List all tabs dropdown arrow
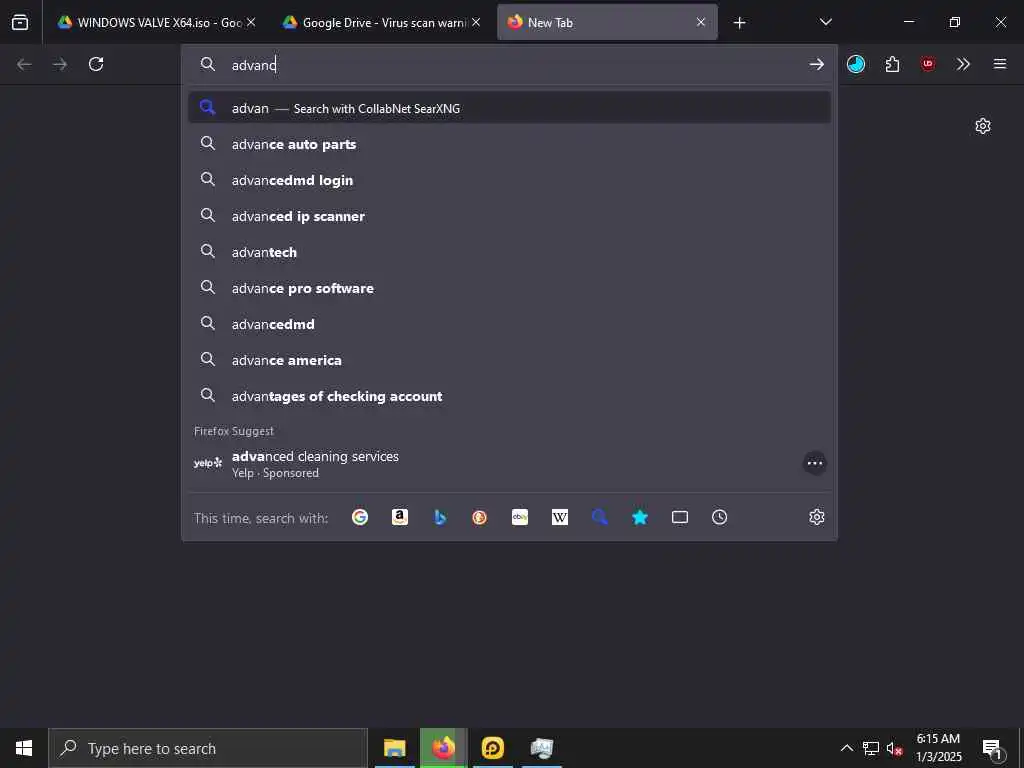 coord(825,22)
